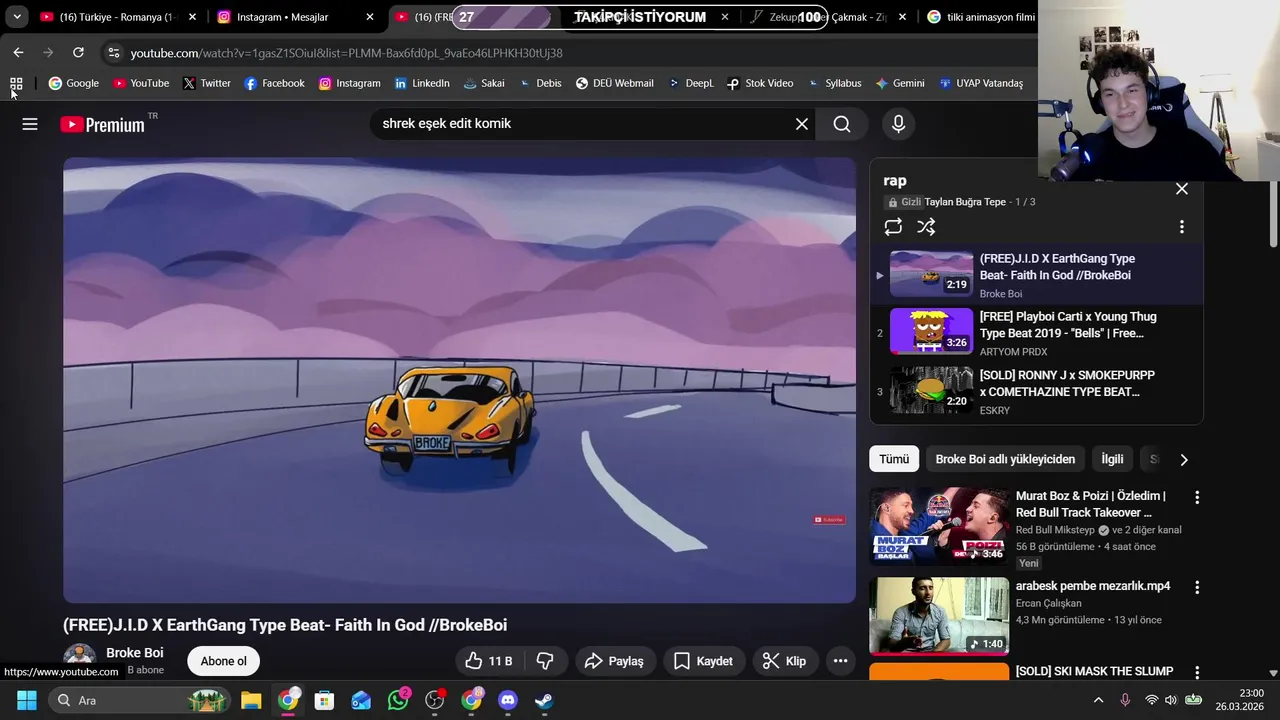Open File Explorer from the taskbar

coord(251,700)
